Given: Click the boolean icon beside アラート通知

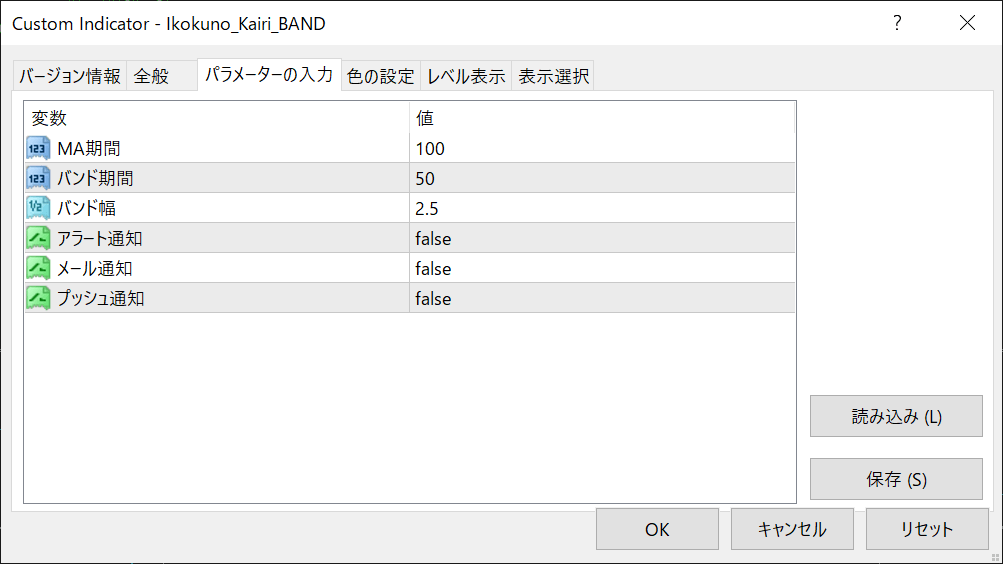Looking at the screenshot, I should (38, 239).
